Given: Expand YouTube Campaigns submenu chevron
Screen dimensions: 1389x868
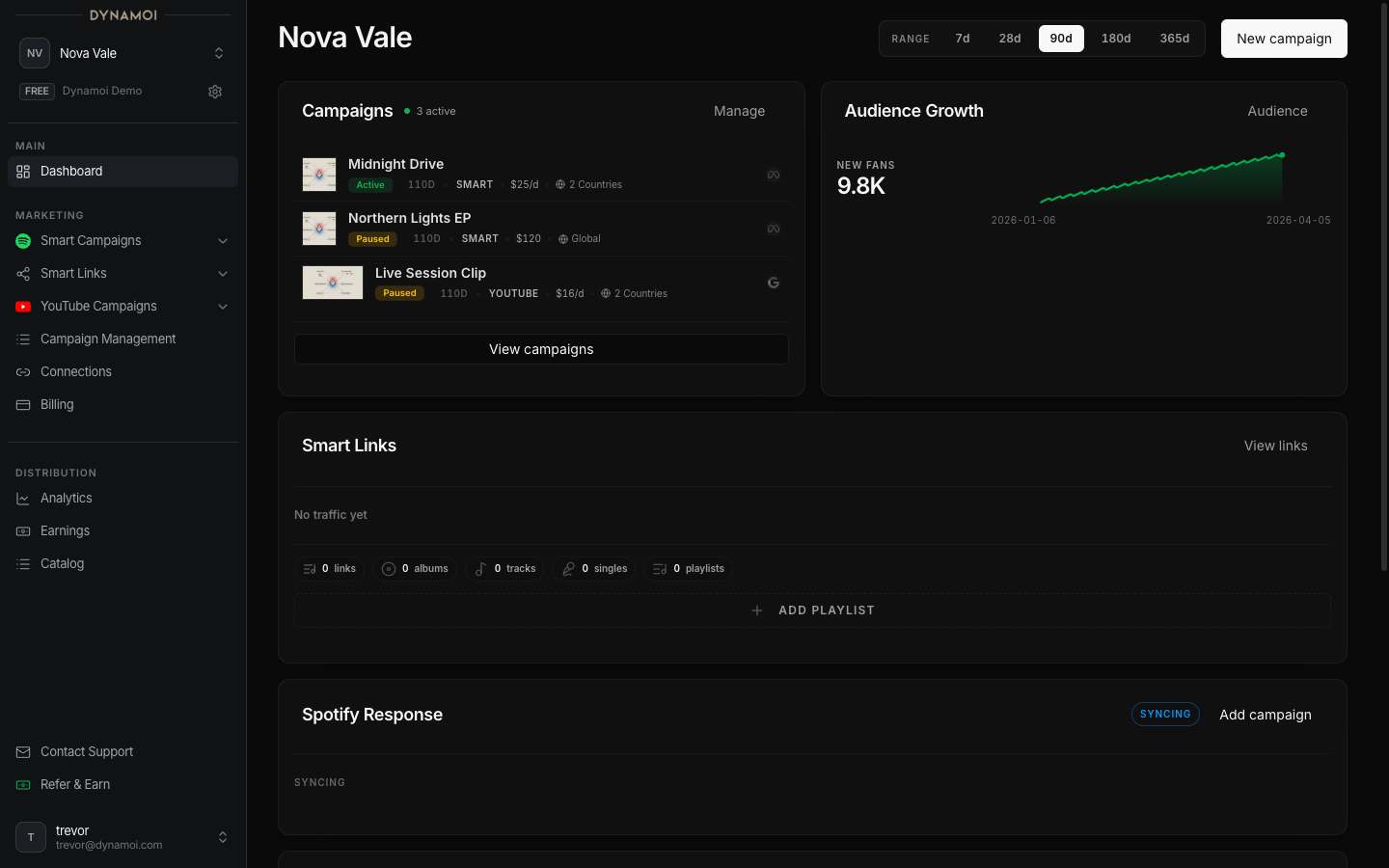Looking at the screenshot, I should (223, 307).
